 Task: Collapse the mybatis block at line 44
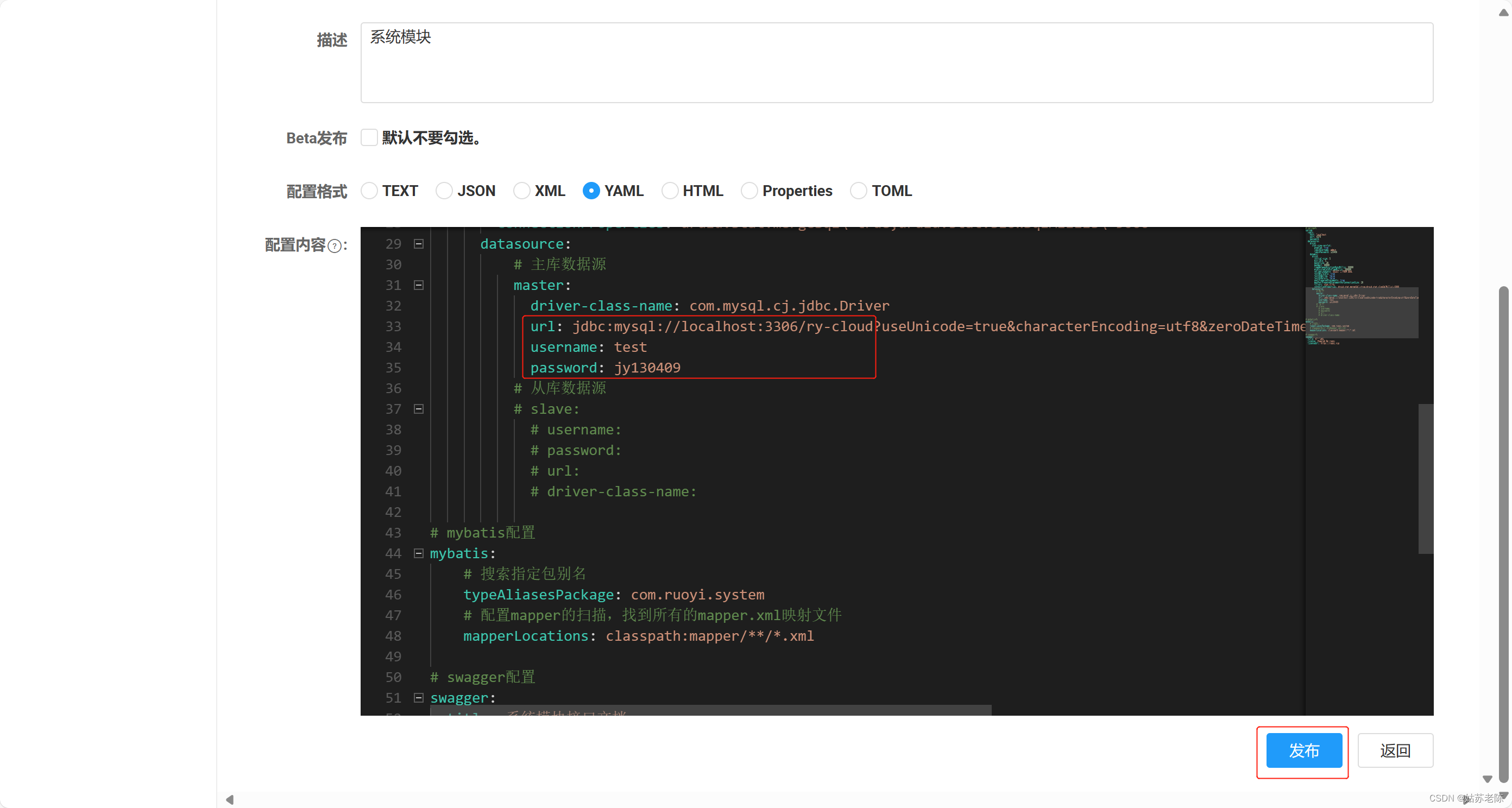coord(419,553)
